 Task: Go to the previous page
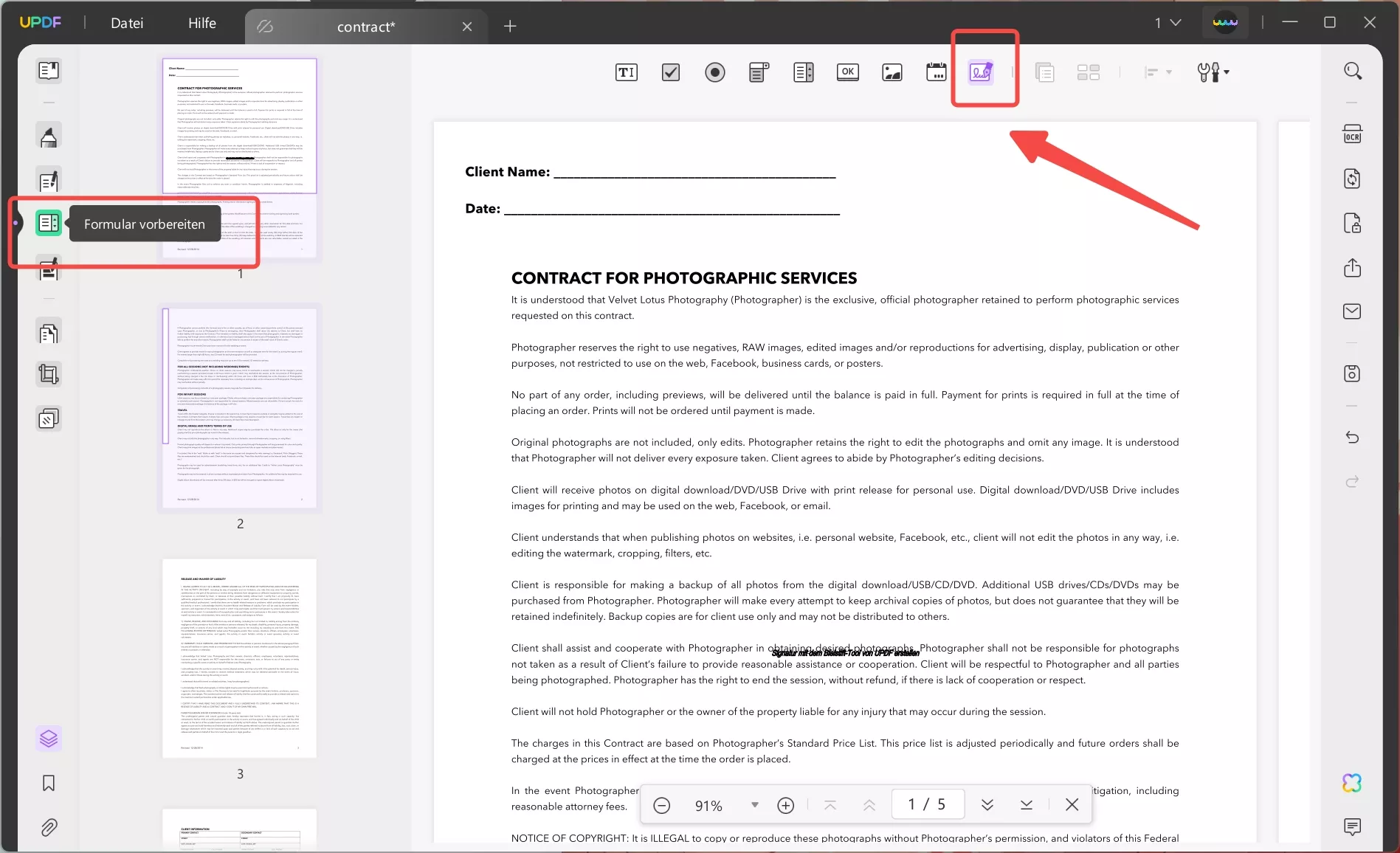pos(869,805)
